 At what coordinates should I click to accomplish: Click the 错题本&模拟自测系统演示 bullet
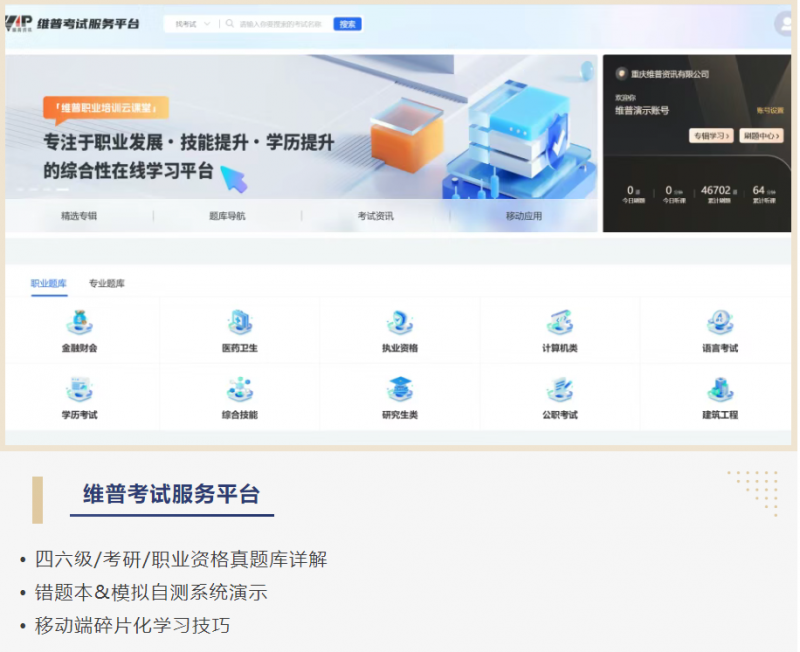pyautogui.click(x=151, y=592)
